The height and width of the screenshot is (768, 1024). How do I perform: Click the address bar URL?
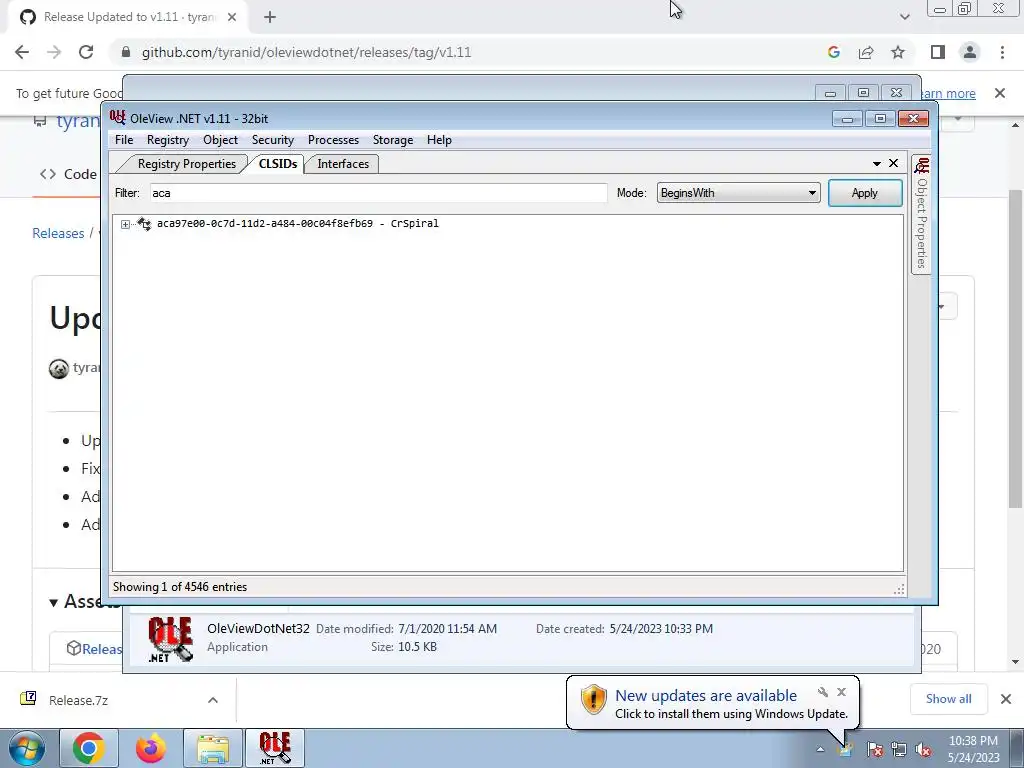coord(306,52)
